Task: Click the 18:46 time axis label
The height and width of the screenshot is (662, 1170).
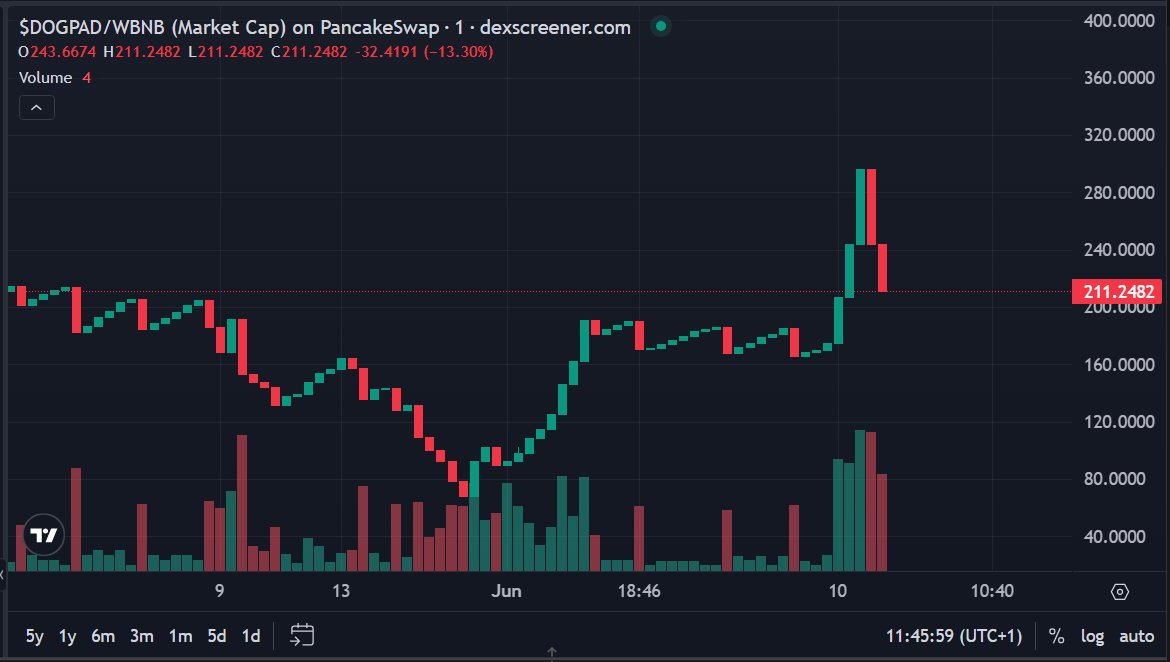Action: (x=639, y=591)
